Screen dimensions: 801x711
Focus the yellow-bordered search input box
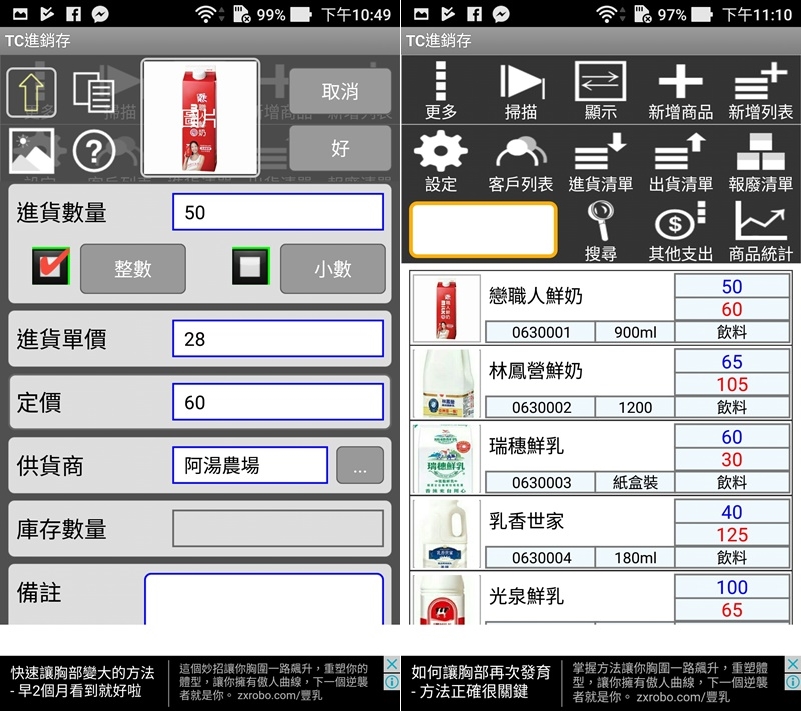[x=483, y=229]
